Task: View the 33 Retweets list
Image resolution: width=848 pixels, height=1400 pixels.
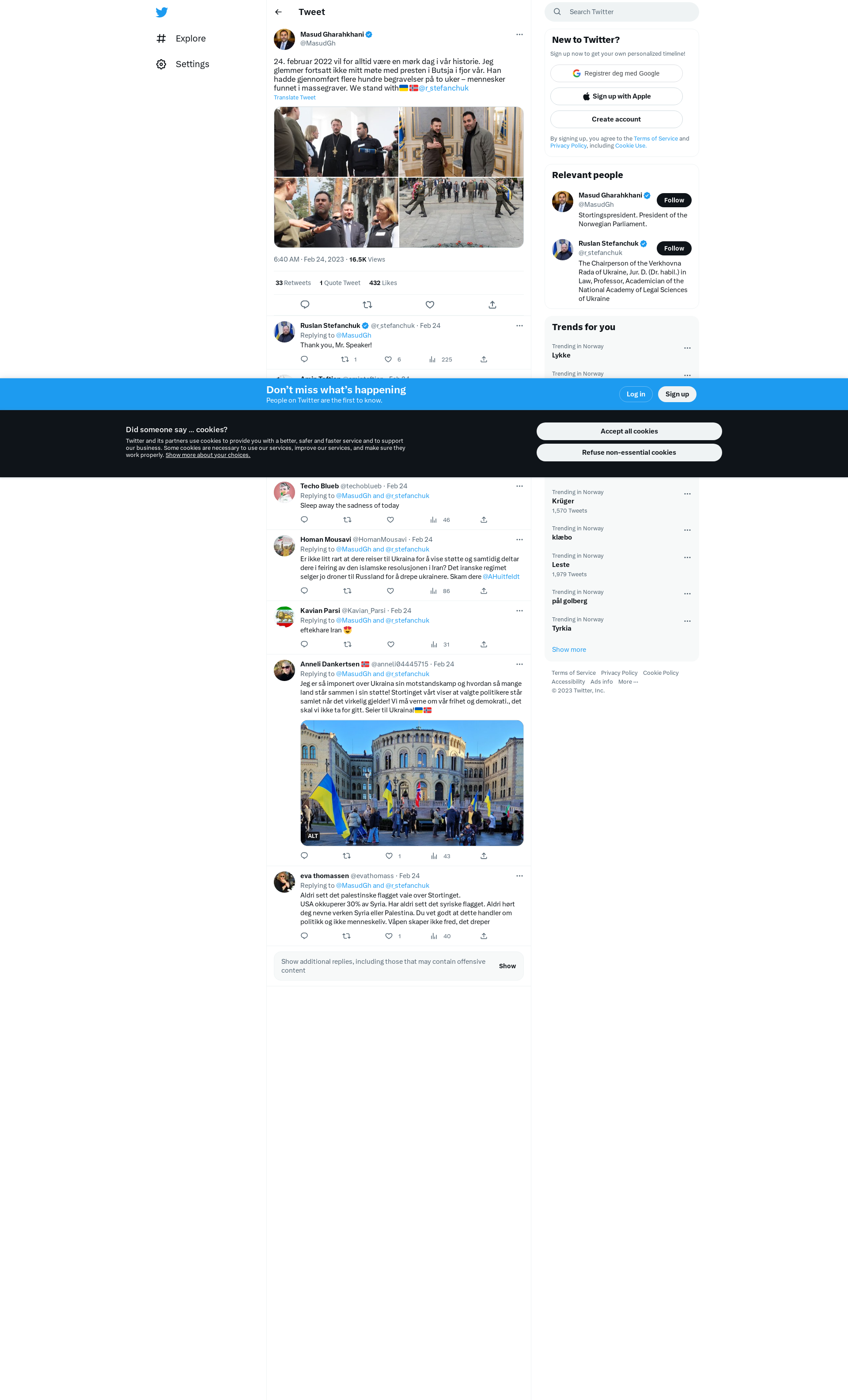Action: 293,283
